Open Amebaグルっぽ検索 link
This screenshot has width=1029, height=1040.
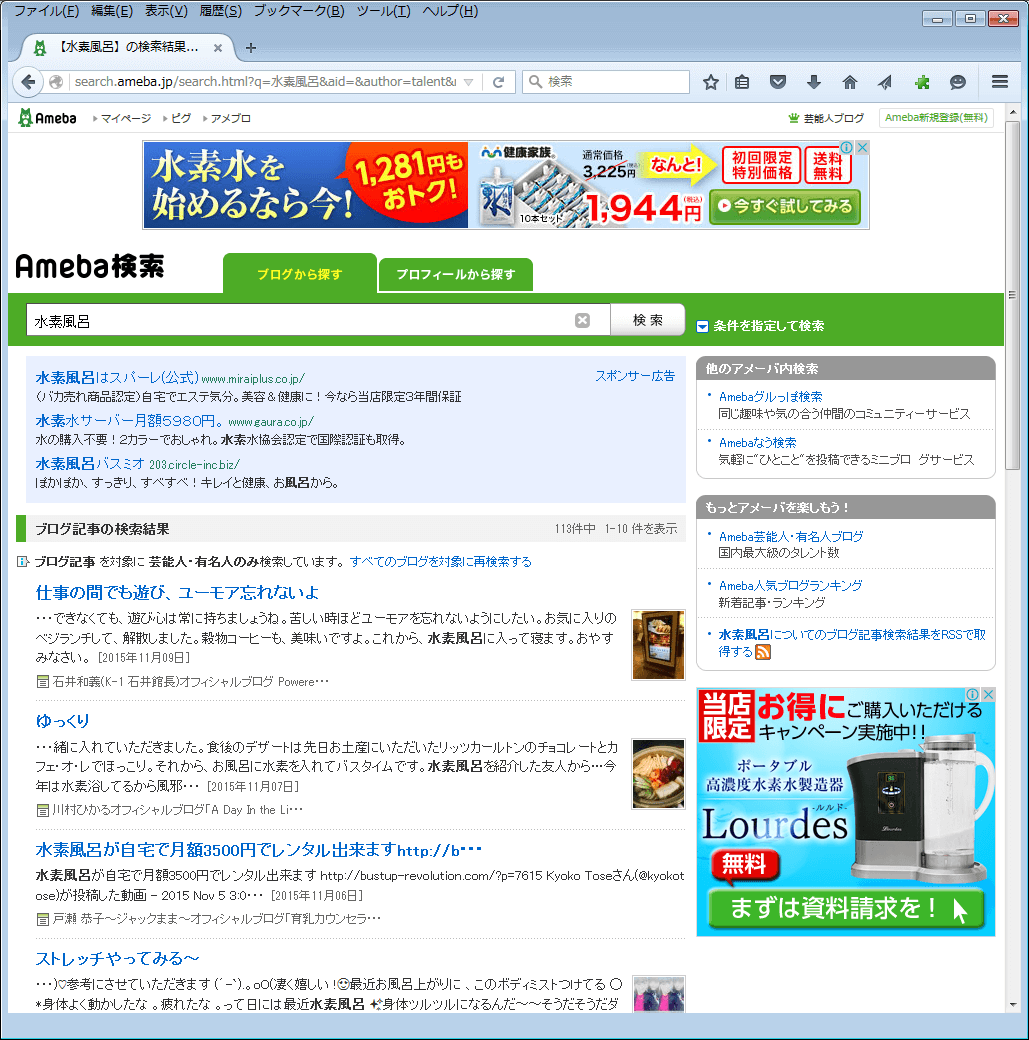tap(770, 397)
